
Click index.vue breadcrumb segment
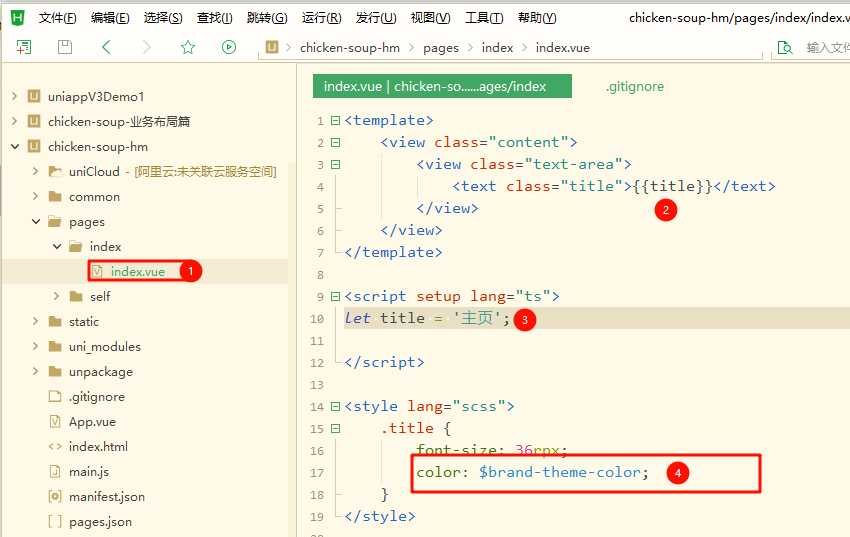click(563, 48)
